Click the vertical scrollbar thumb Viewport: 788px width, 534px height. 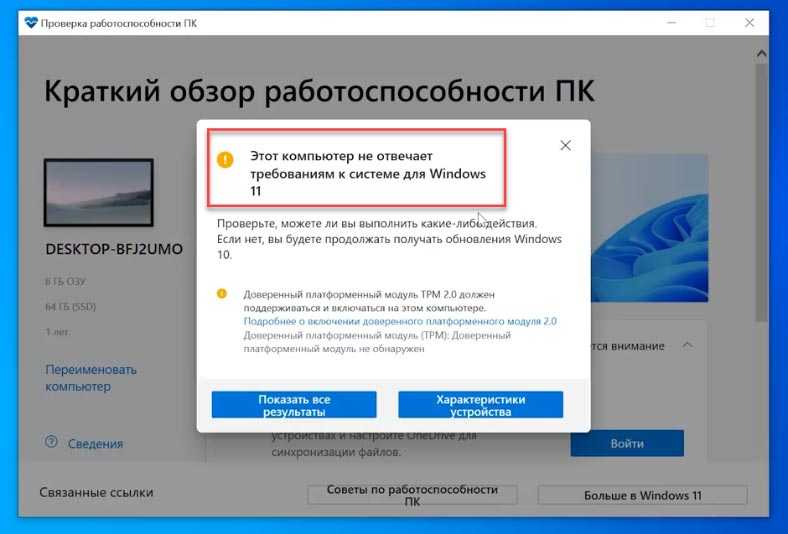[761, 191]
